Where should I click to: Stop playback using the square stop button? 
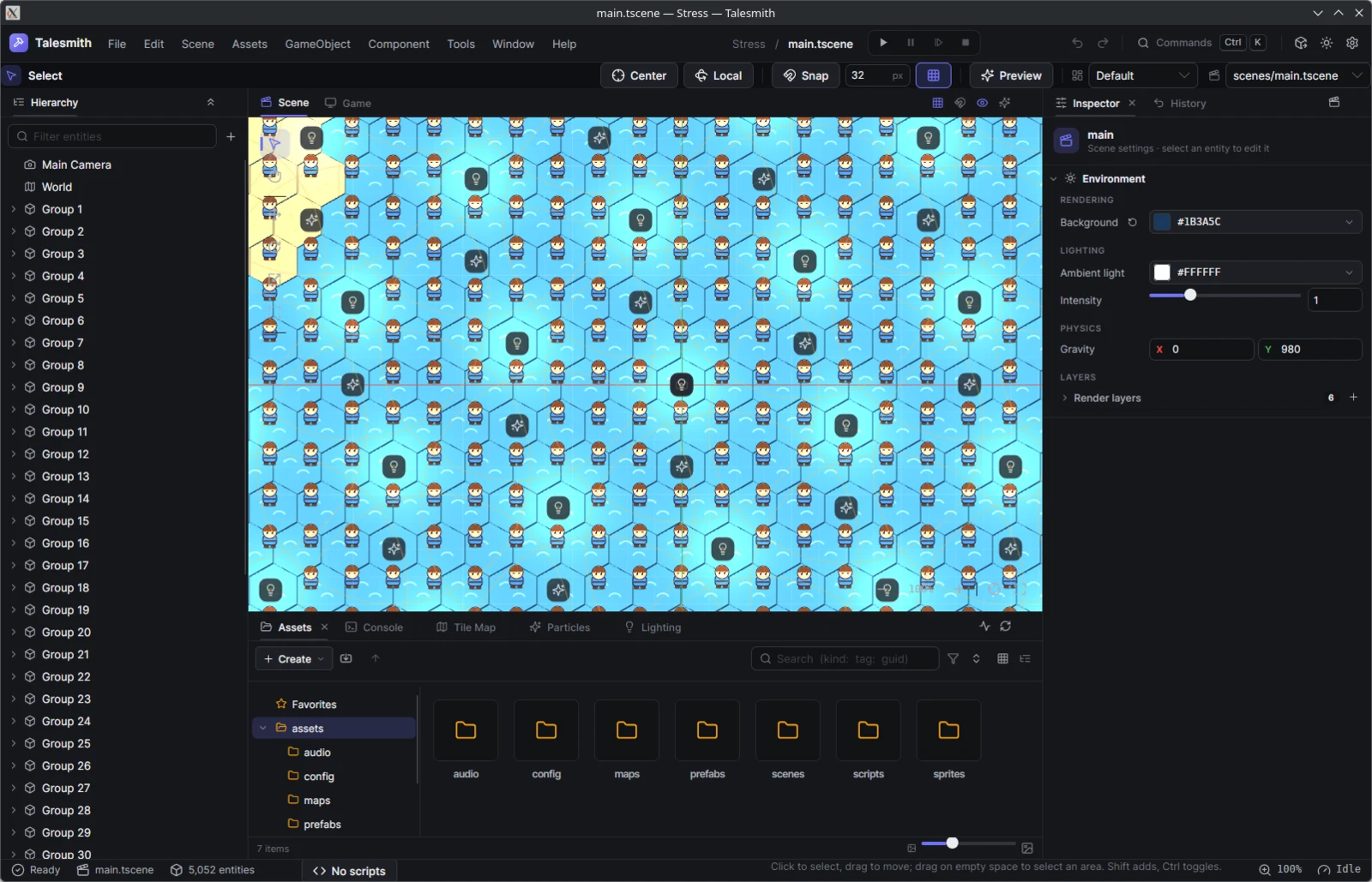point(966,43)
